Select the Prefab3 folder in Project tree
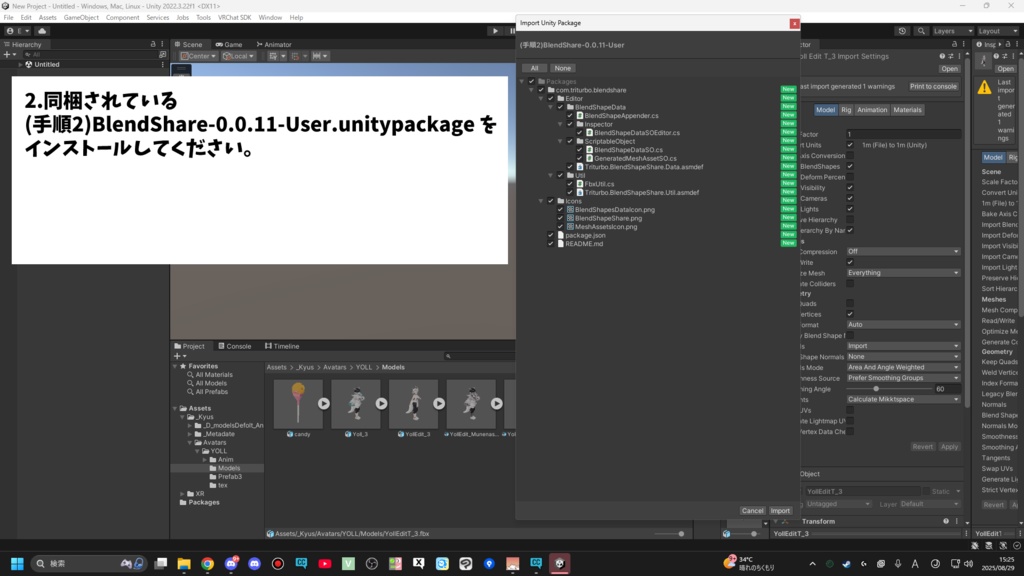Screen dimensions: 1024x576 [229, 477]
